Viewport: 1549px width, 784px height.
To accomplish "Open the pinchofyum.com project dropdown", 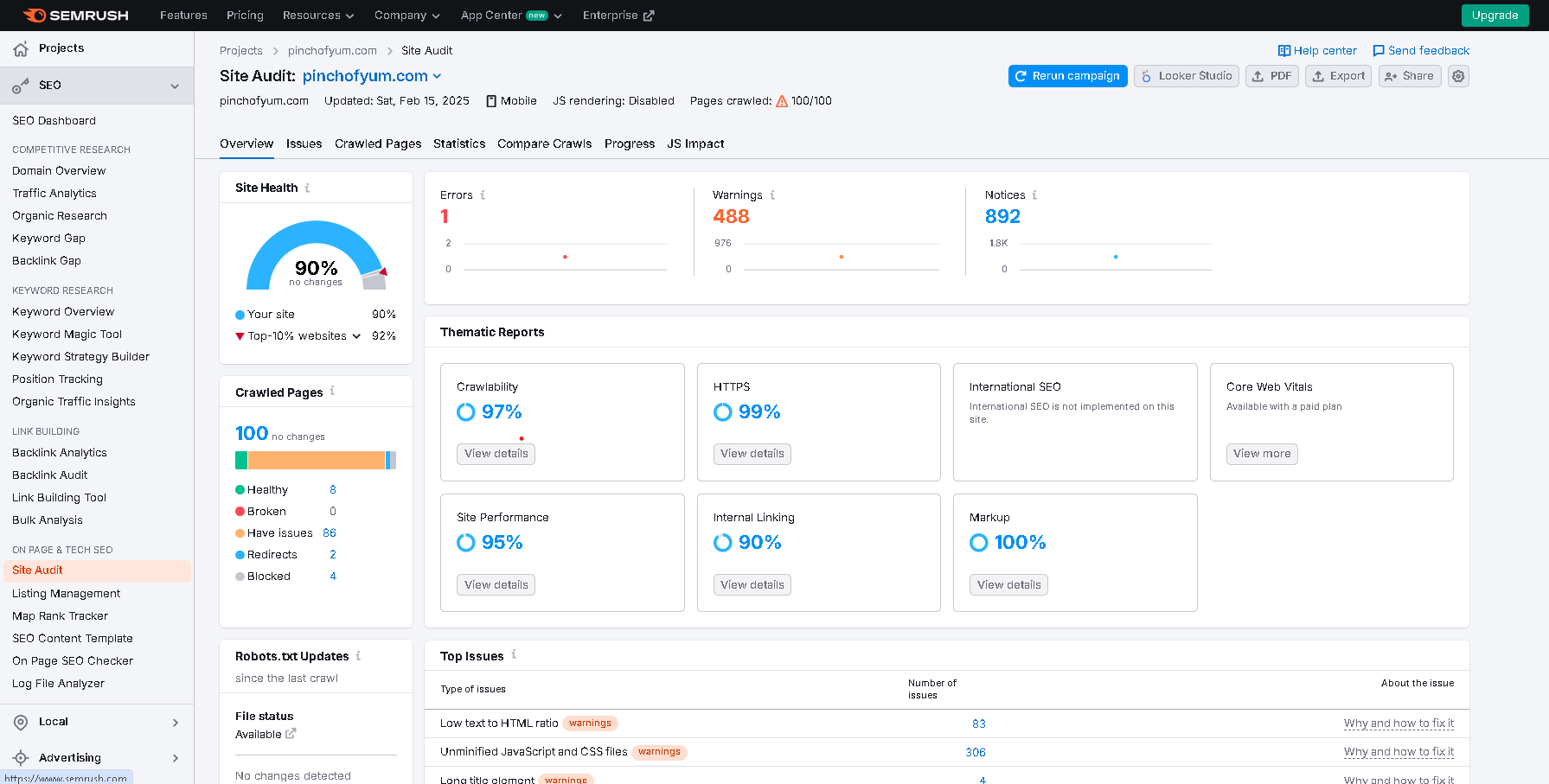I will pyautogui.click(x=372, y=76).
